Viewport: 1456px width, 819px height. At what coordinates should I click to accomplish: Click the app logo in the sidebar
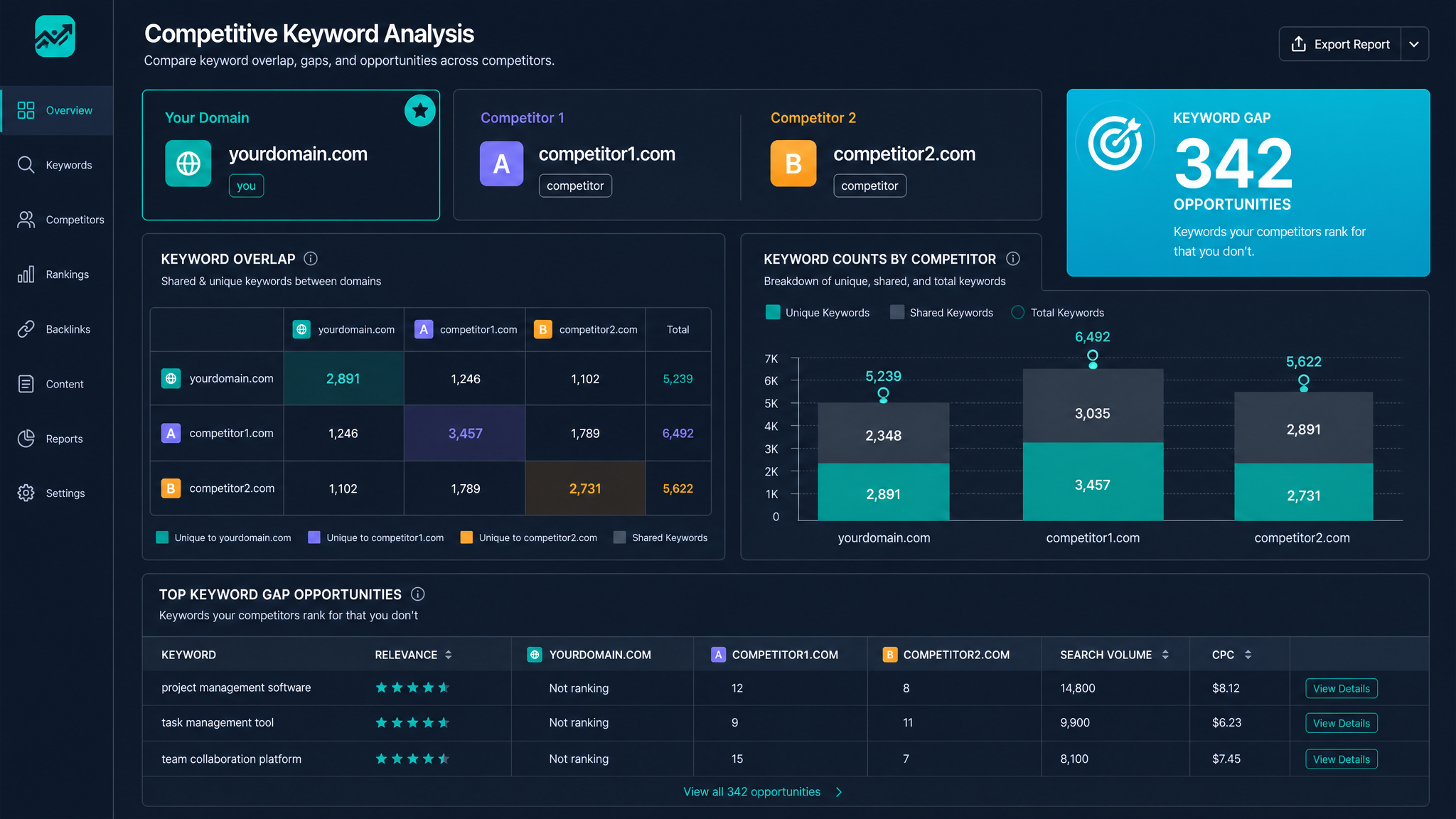pyautogui.click(x=55, y=36)
